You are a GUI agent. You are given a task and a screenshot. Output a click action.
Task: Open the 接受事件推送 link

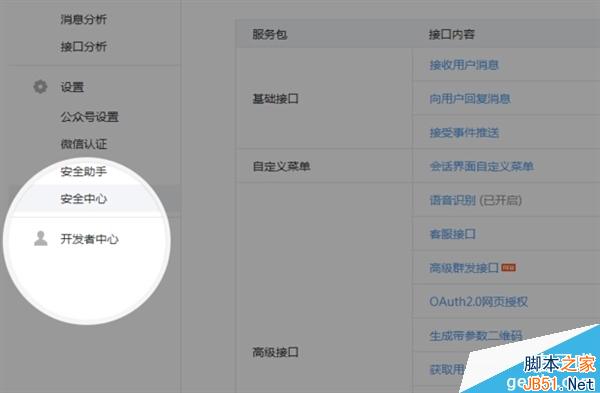(464, 133)
